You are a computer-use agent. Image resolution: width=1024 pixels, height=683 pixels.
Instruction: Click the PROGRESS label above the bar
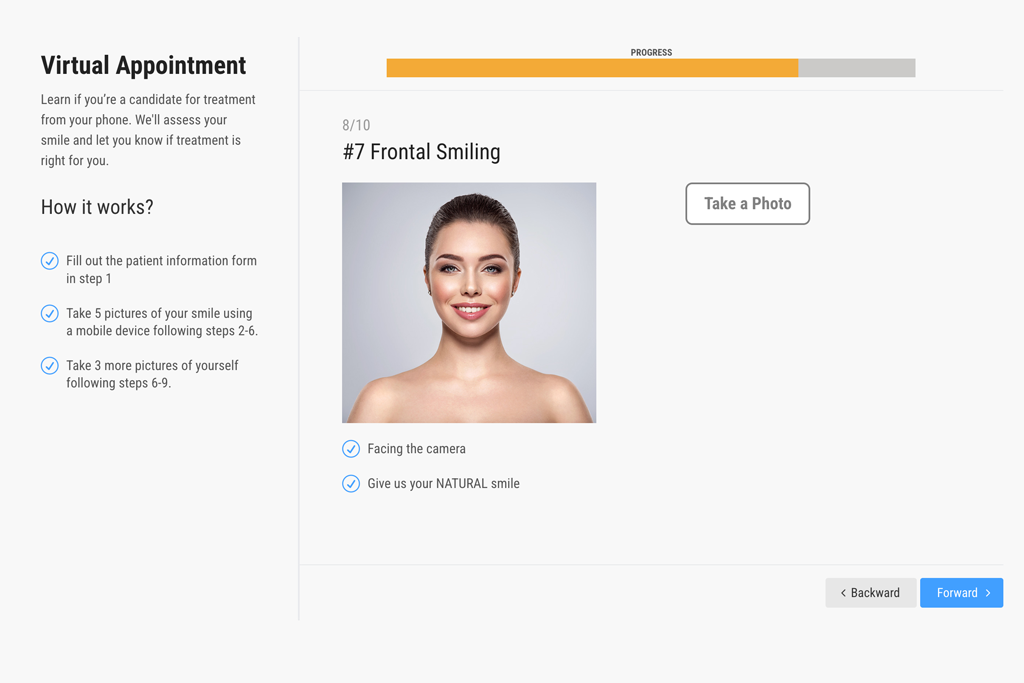[651, 52]
